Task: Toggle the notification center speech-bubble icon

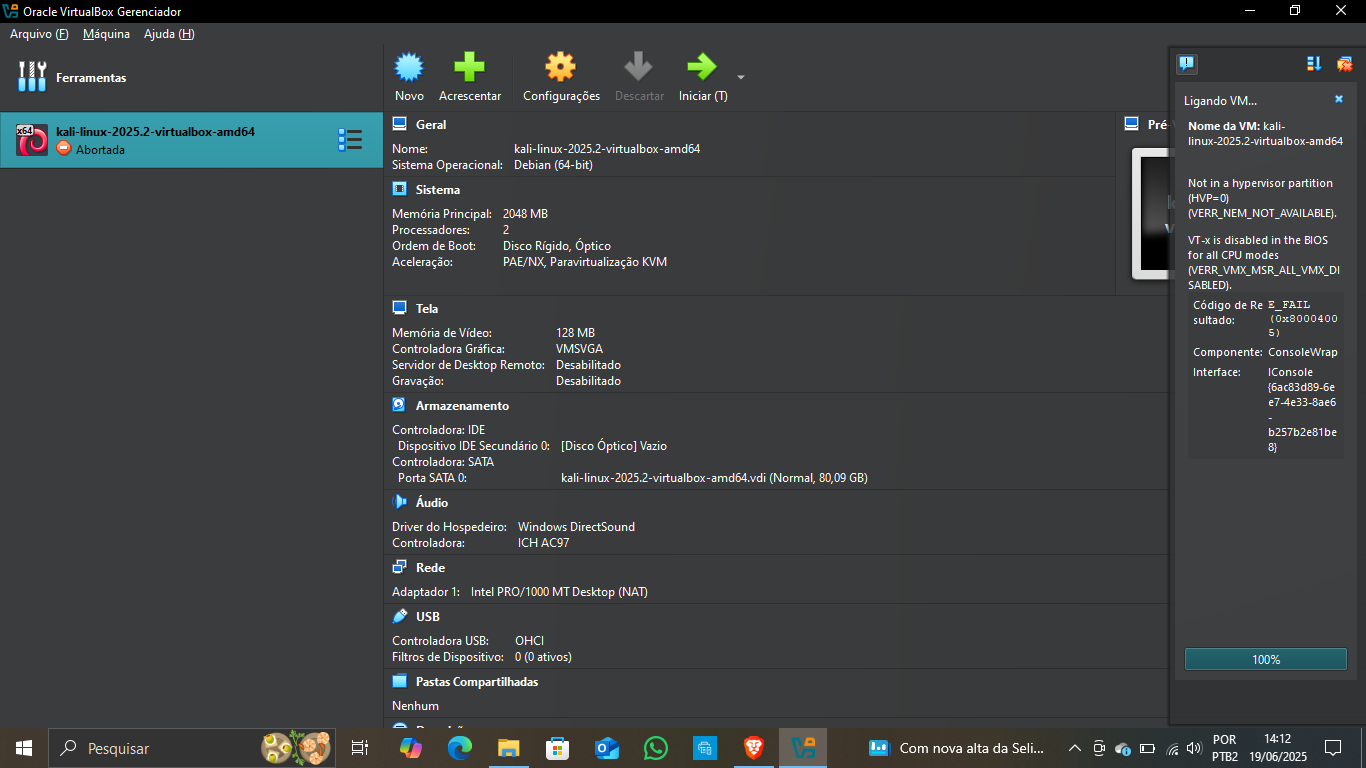Action: 1186,64
